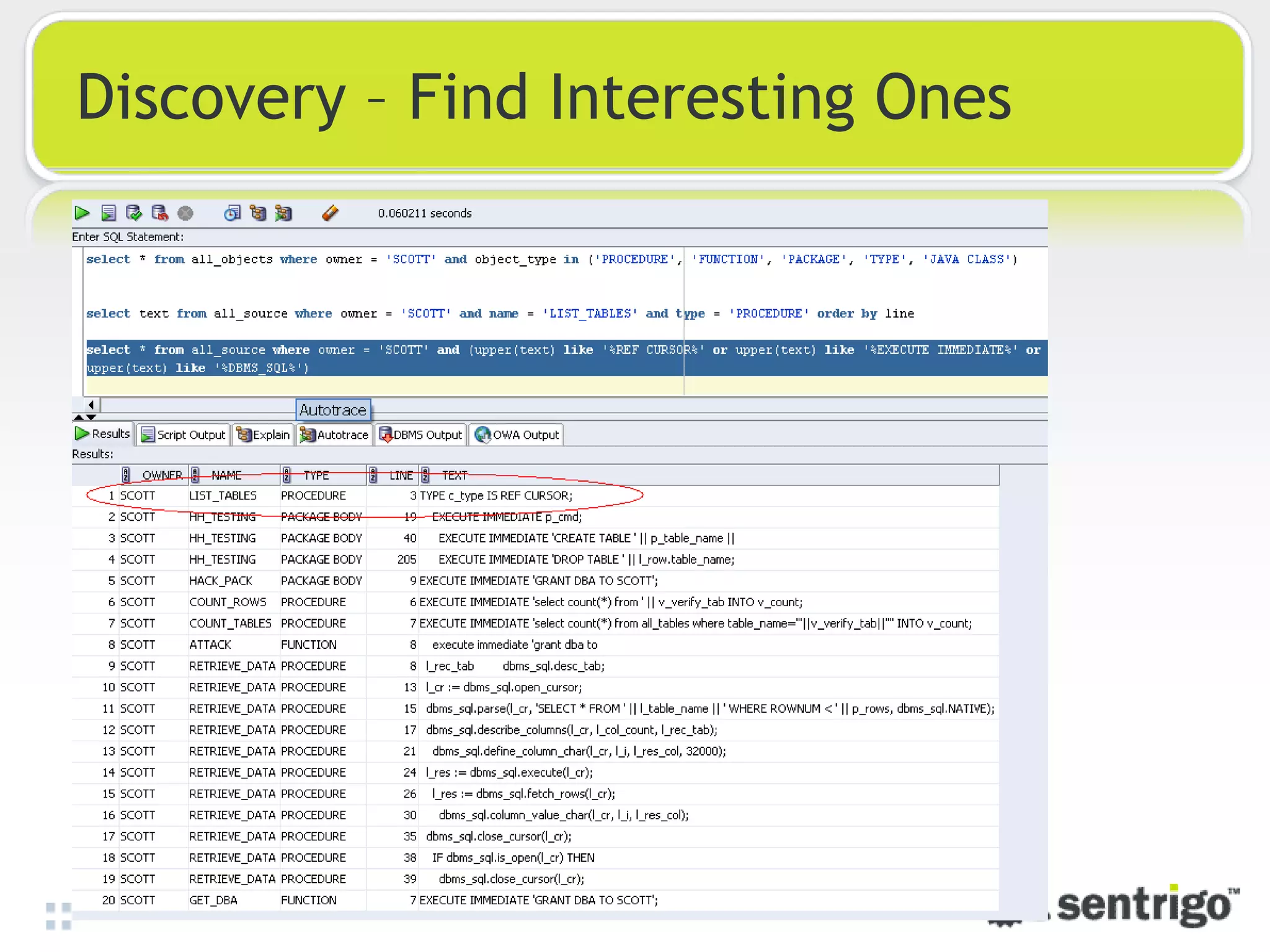Run the SQL with the green Execute Statement icon

pyautogui.click(x=82, y=213)
